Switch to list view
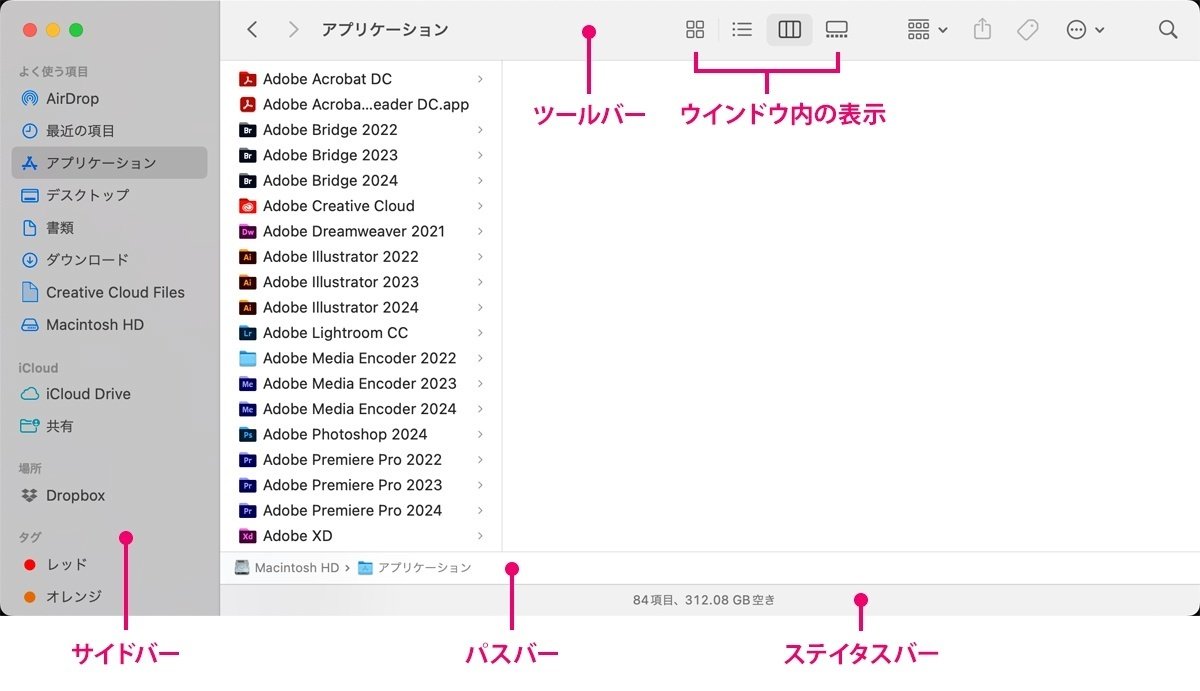1200x691 pixels. coord(742,30)
